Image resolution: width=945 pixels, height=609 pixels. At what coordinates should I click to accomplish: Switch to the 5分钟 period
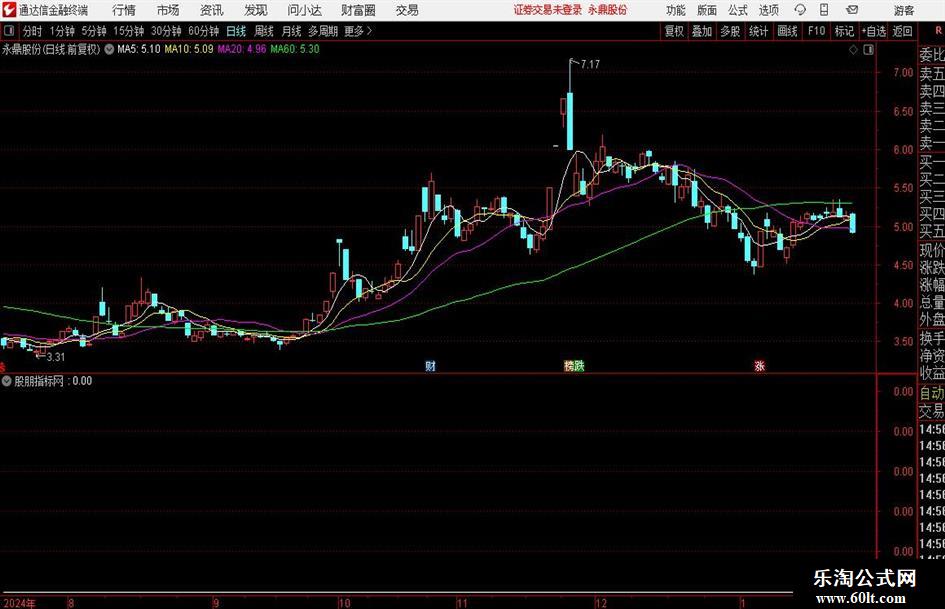pos(94,31)
